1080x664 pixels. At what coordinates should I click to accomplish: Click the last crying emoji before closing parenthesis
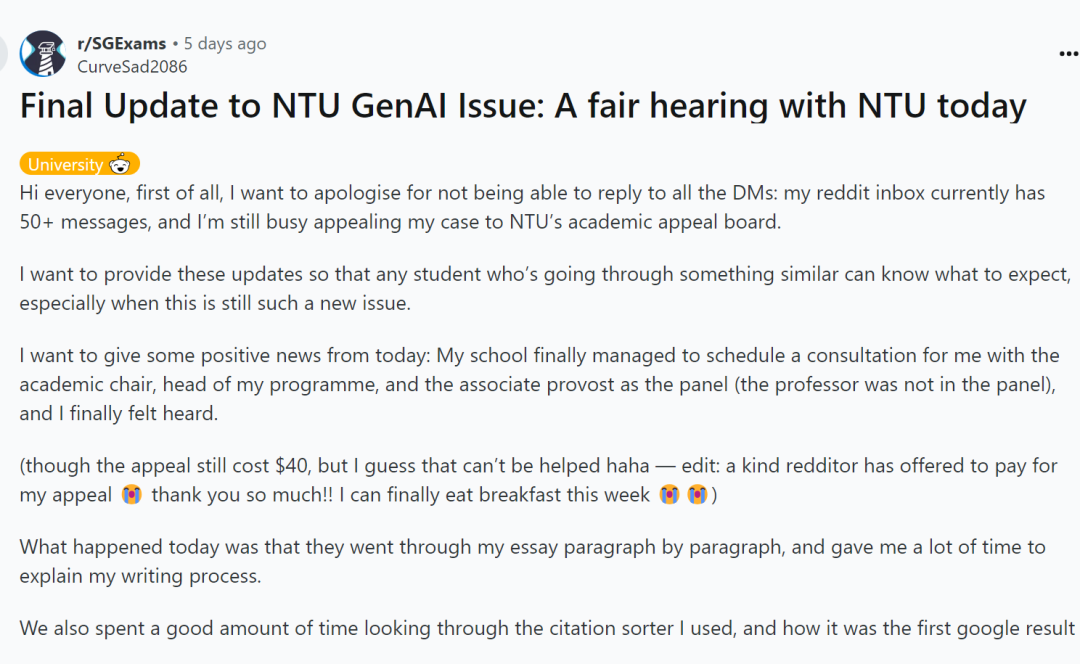pos(697,495)
